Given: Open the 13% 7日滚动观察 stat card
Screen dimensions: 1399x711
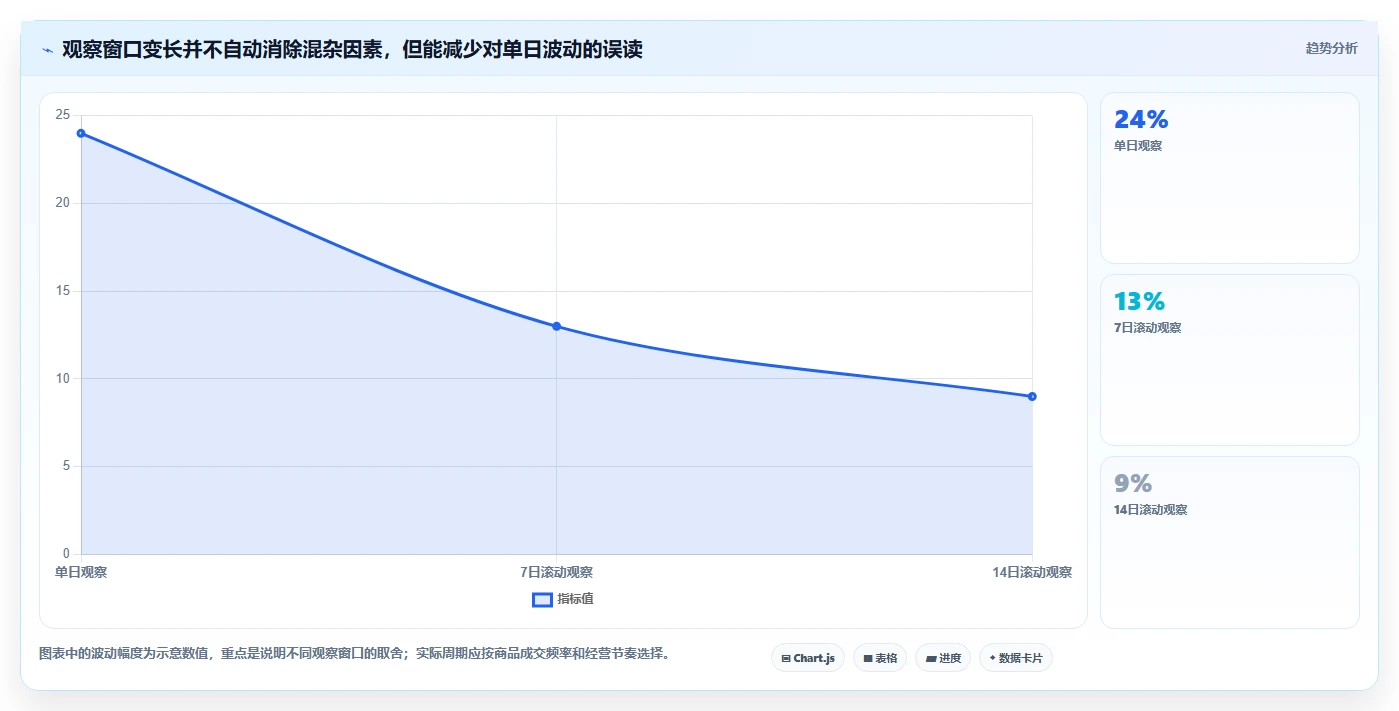Looking at the screenshot, I should click(1230, 360).
